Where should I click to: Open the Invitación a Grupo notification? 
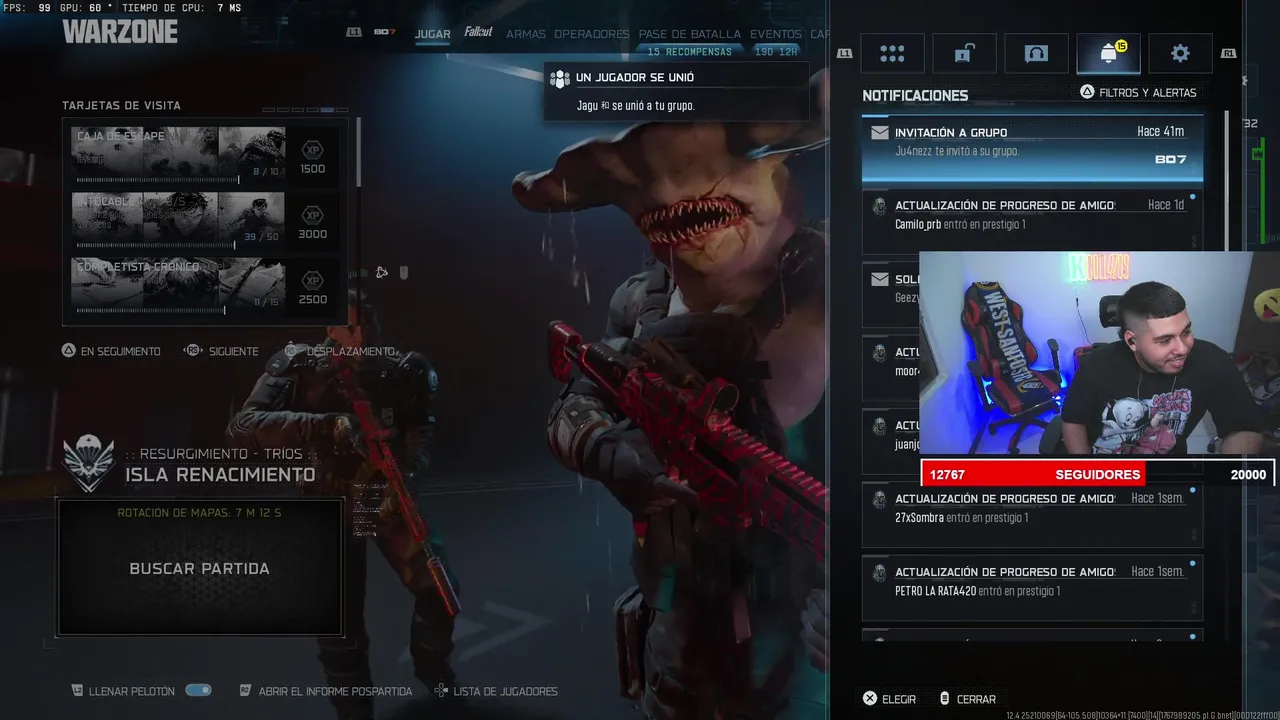coord(1032,147)
